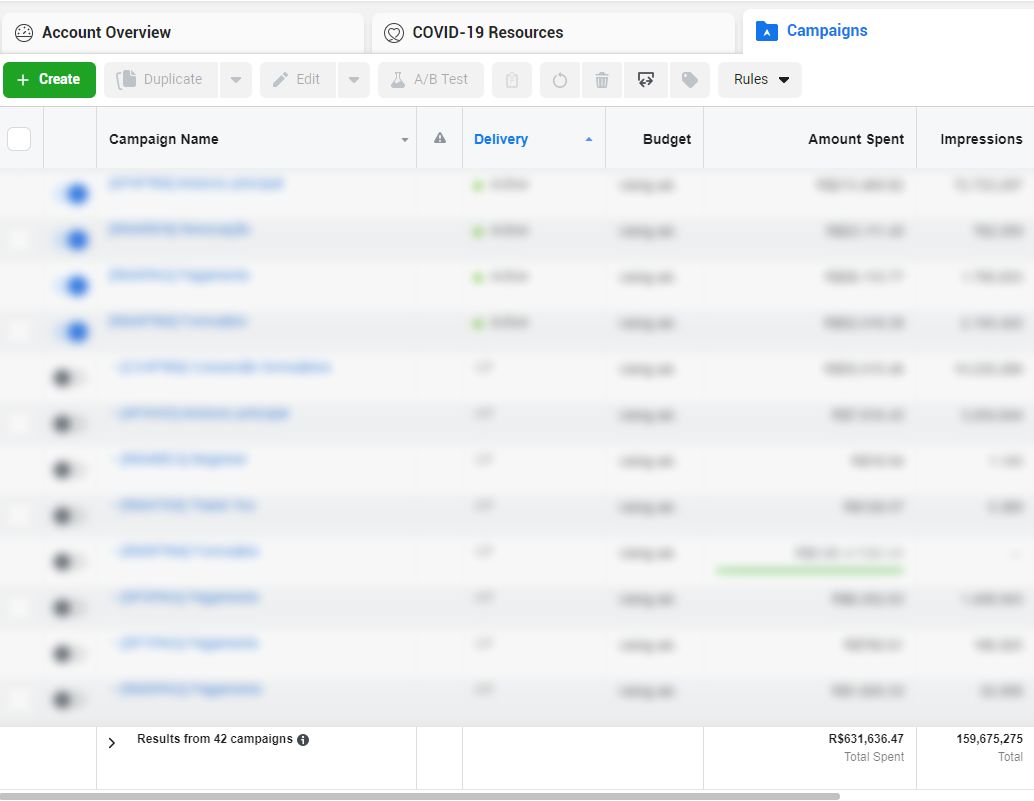
Task: Click the Impressions column header
Action: click(x=981, y=139)
